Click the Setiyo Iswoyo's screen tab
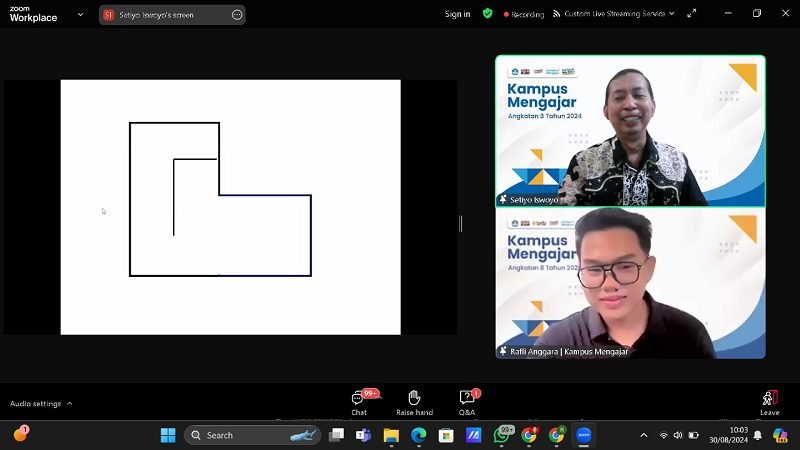This screenshot has width=800, height=450. 172,15
